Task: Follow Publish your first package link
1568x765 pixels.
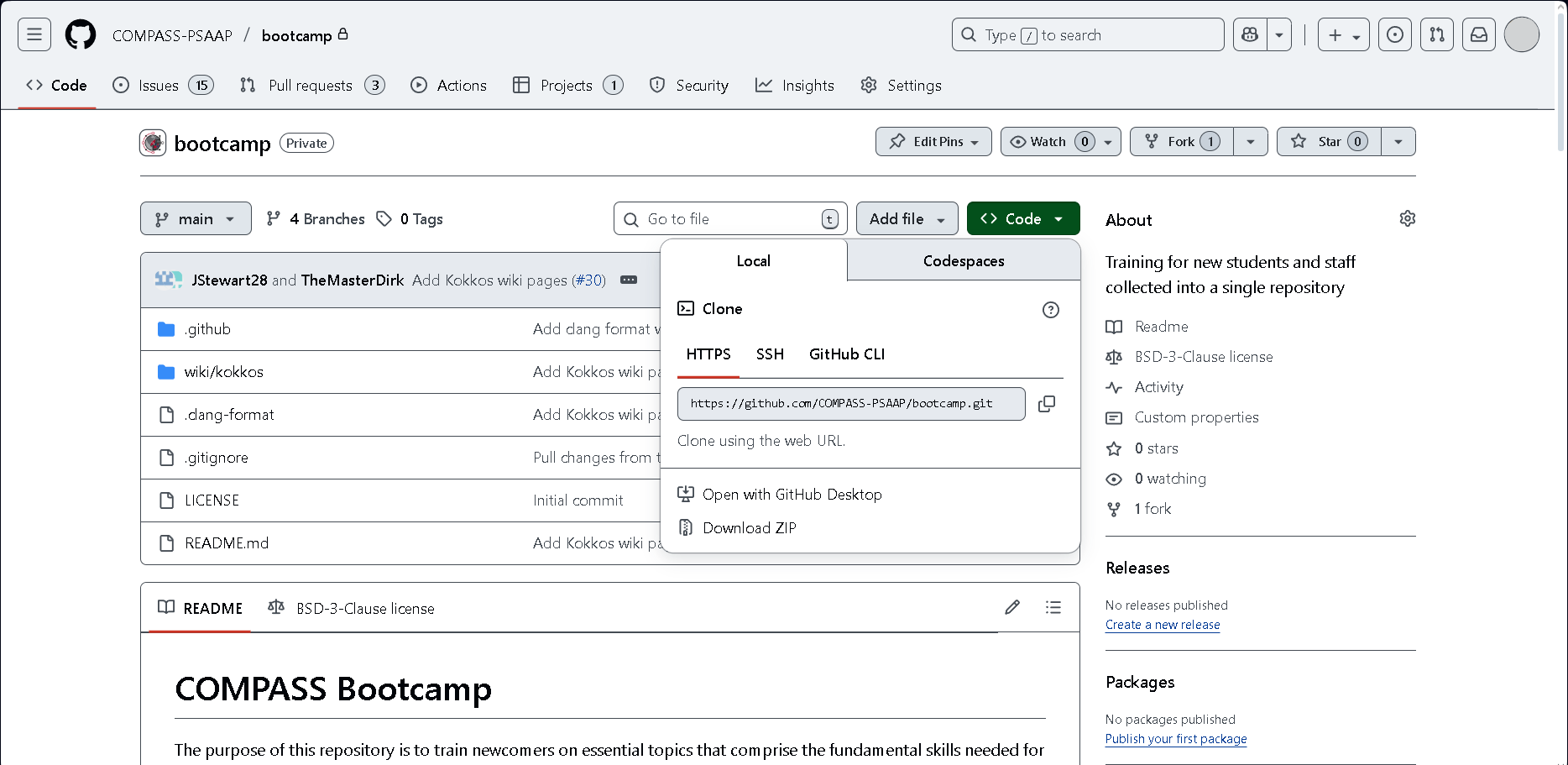Action: click(x=1176, y=739)
